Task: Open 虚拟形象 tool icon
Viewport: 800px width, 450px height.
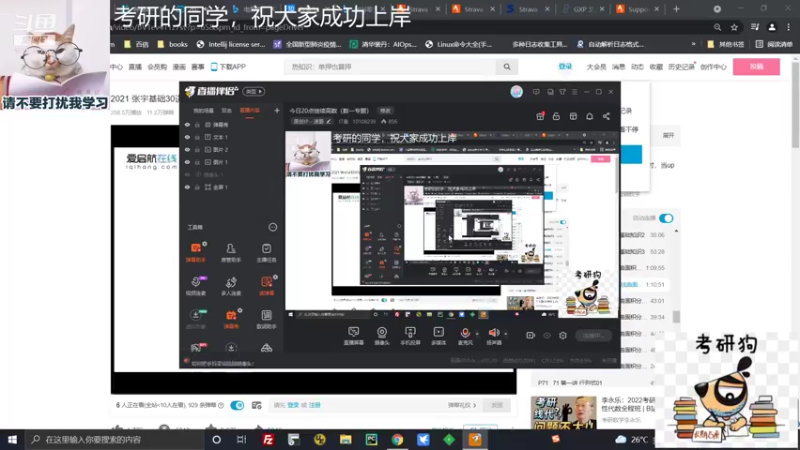Action: (195, 319)
